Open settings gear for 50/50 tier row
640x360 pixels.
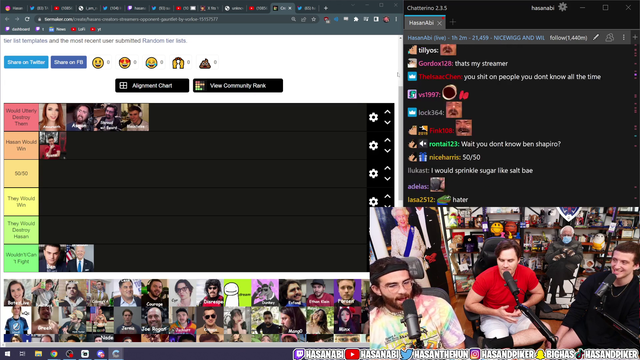pos(373,174)
